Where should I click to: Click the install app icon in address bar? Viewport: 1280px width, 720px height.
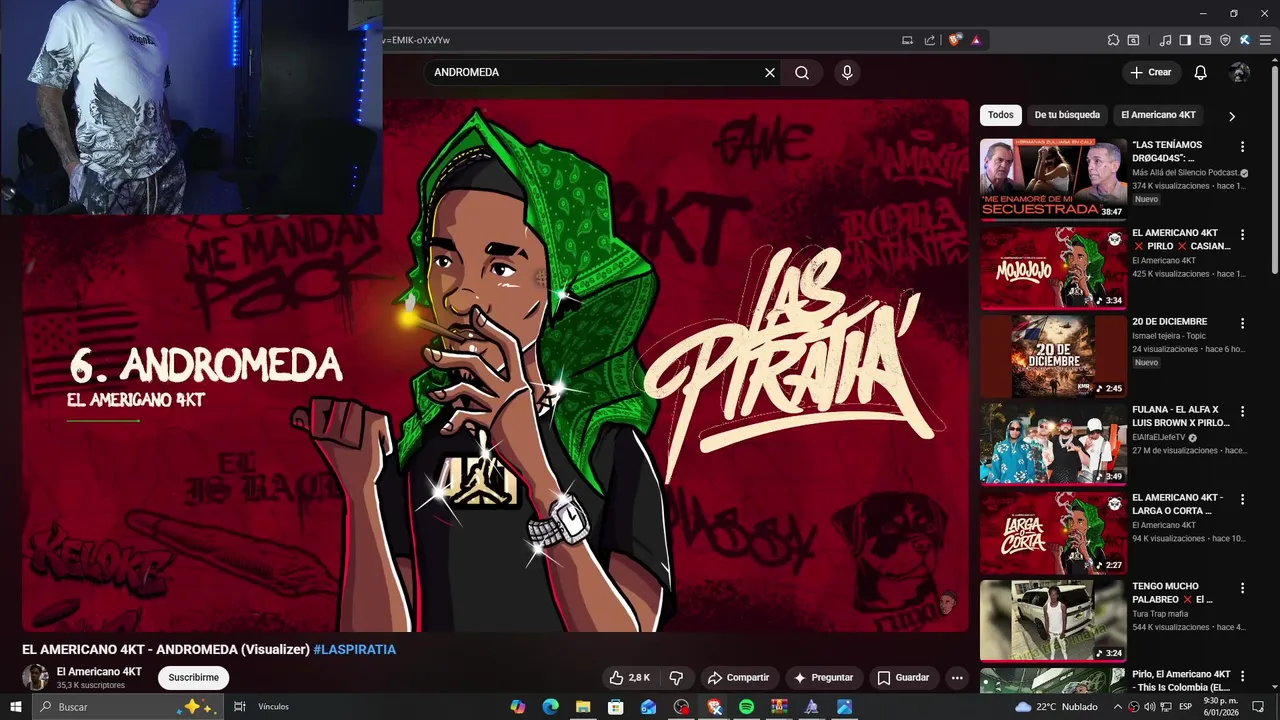tap(908, 40)
